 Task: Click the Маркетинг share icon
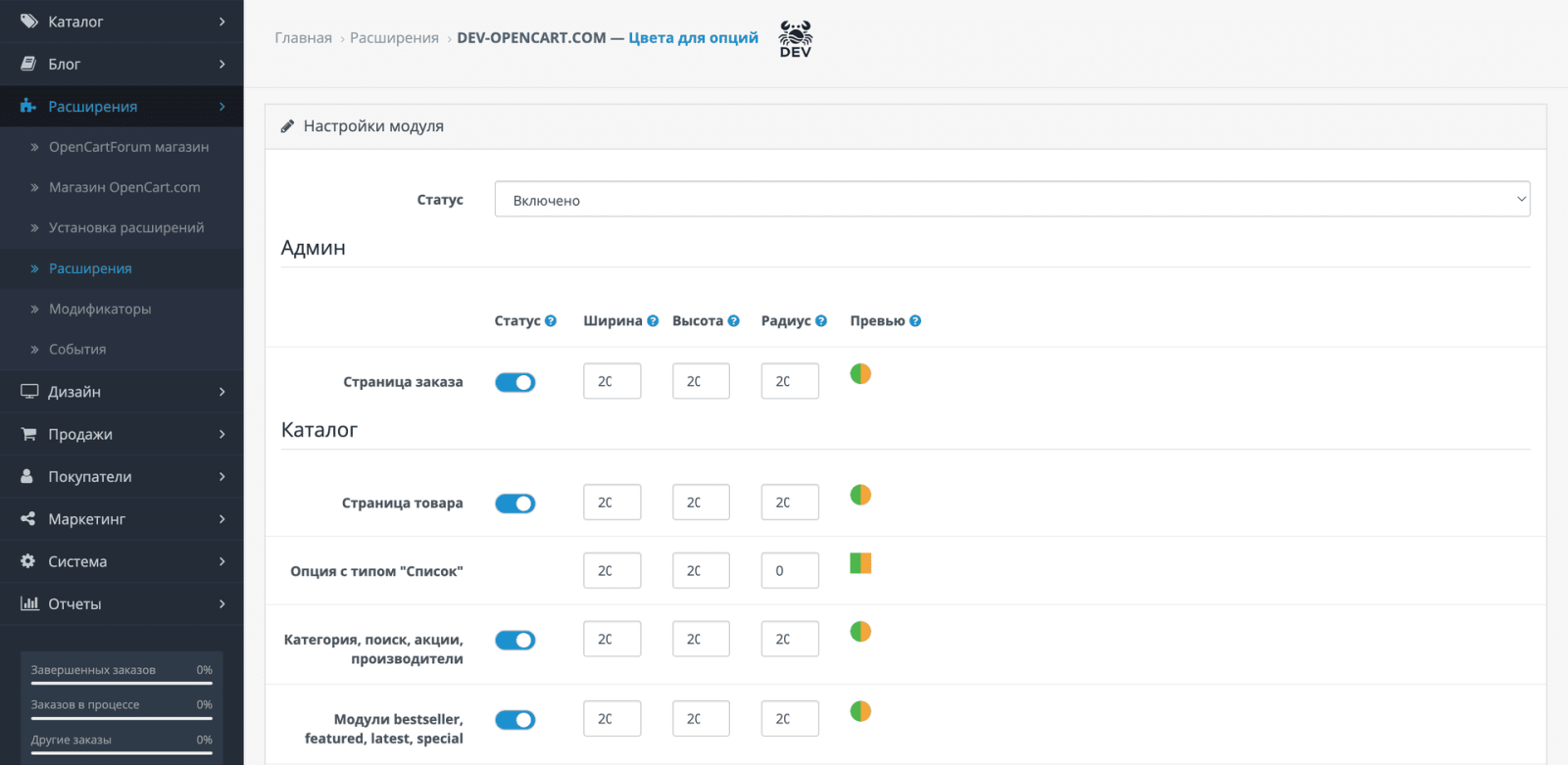(x=28, y=518)
